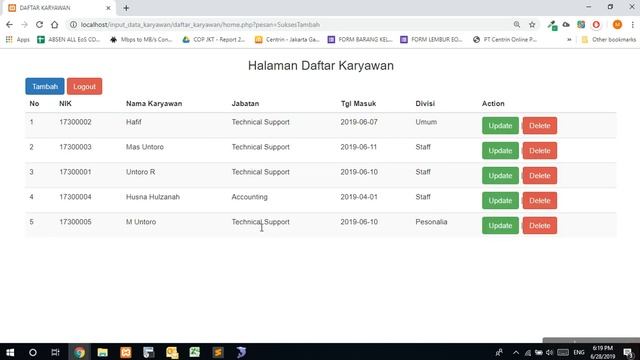640x360 pixels.
Task: Open the browser home page icon
Action: (x=54, y=24)
